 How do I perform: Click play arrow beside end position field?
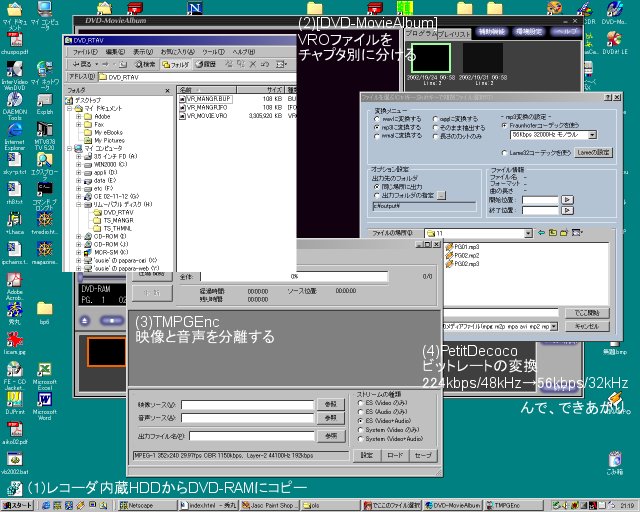[x=567, y=211]
